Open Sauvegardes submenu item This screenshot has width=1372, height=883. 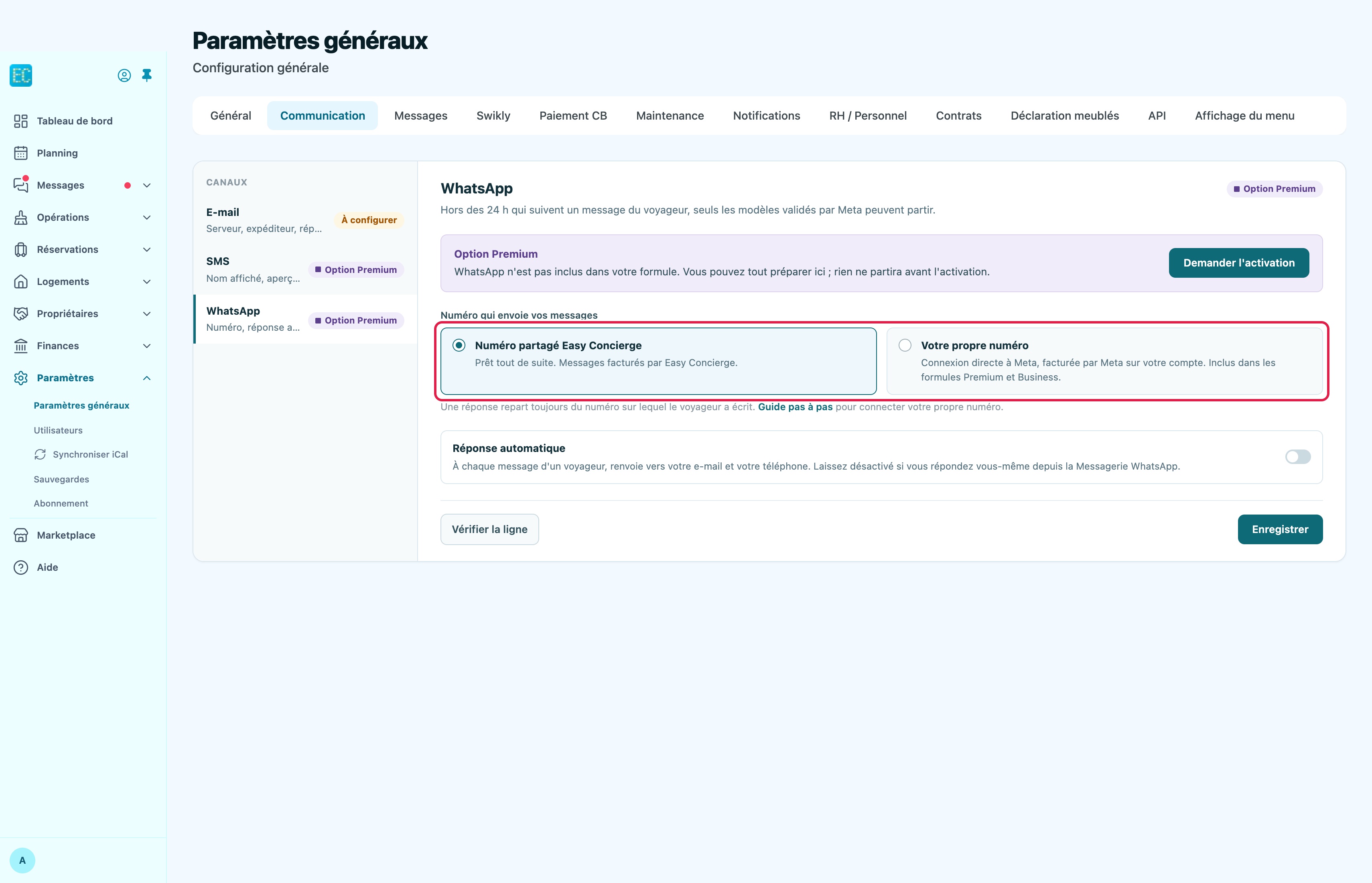coord(61,479)
